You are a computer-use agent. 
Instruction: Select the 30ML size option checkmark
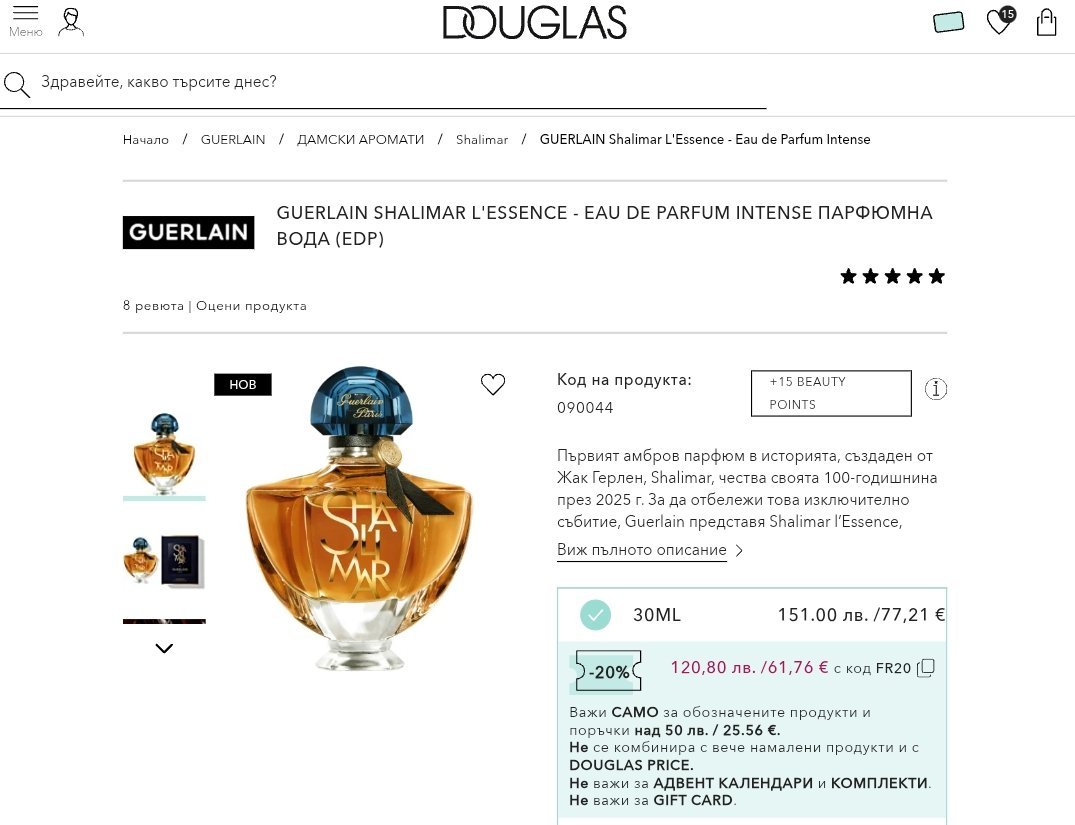pyautogui.click(x=595, y=614)
